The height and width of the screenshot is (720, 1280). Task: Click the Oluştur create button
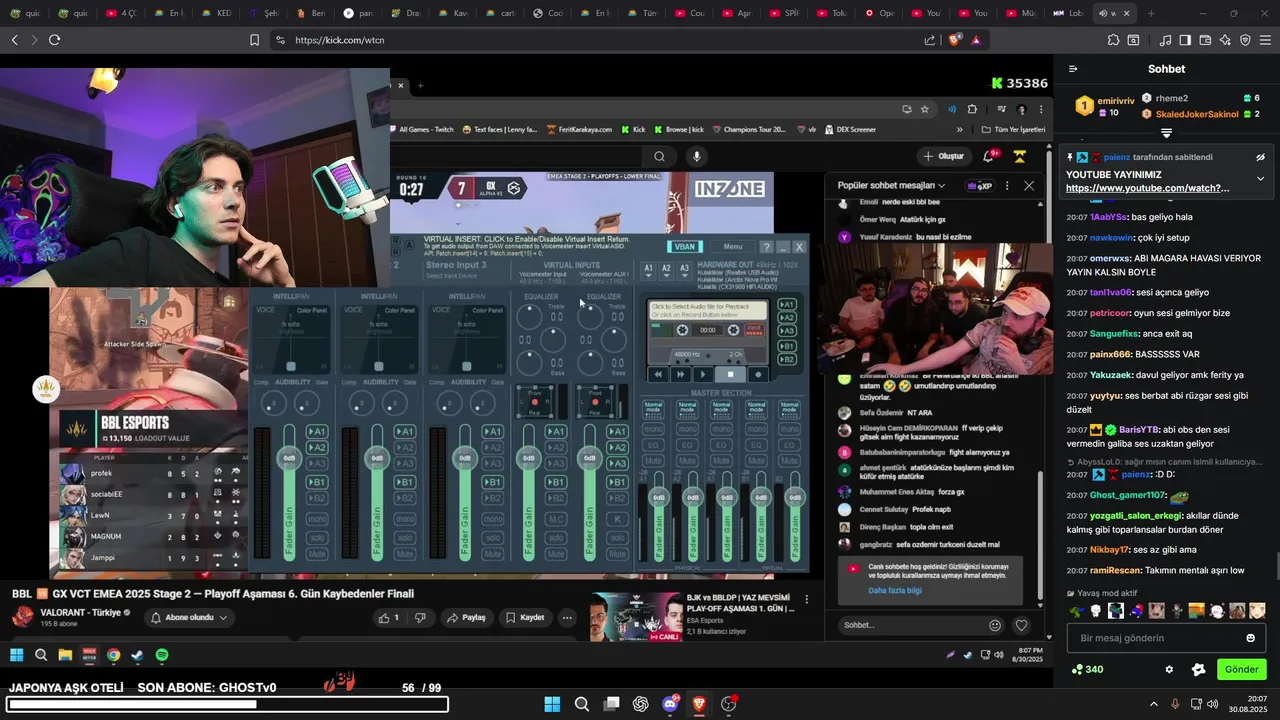(944, 156)
